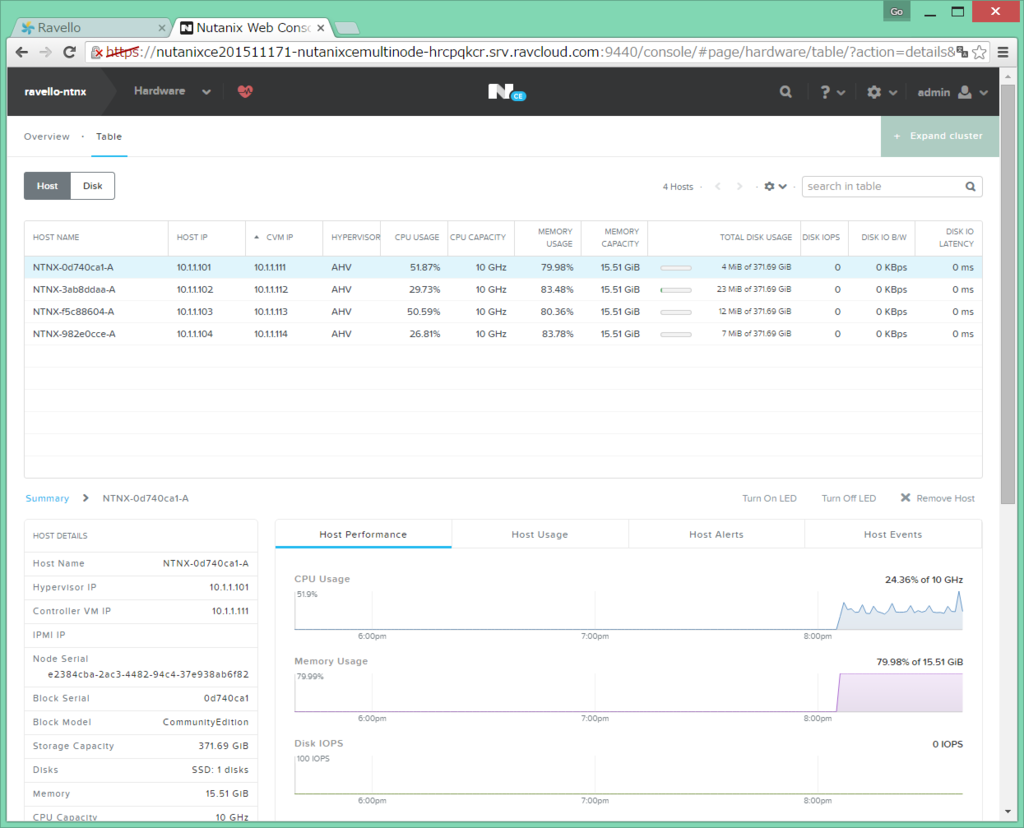Click the ravello-ntnx cluster name
1024x828 pixels.
point(55,92)
